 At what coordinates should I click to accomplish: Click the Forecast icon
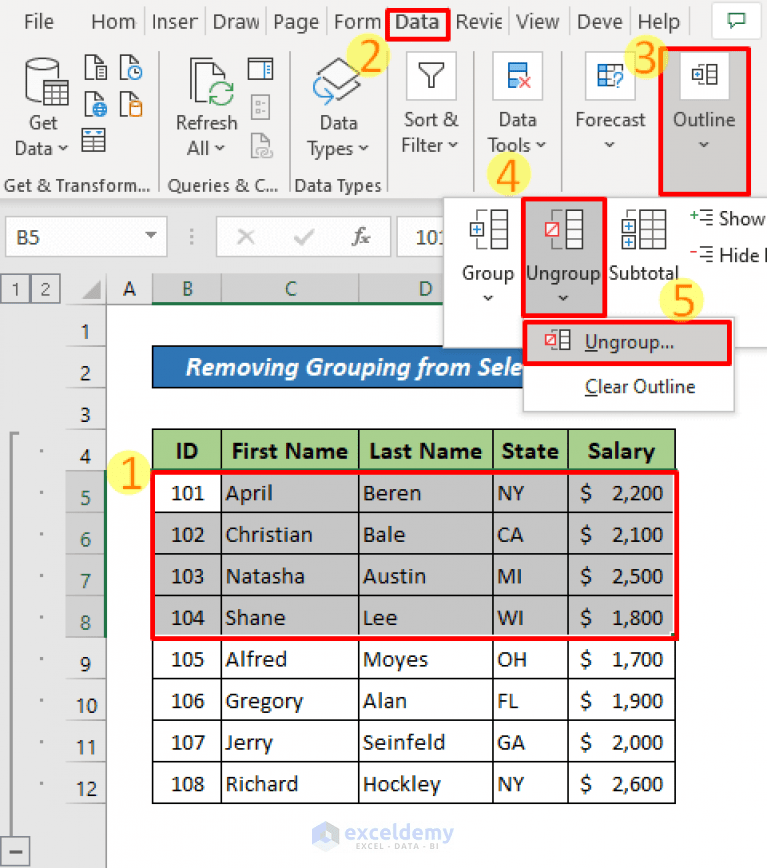click(610, 76)
